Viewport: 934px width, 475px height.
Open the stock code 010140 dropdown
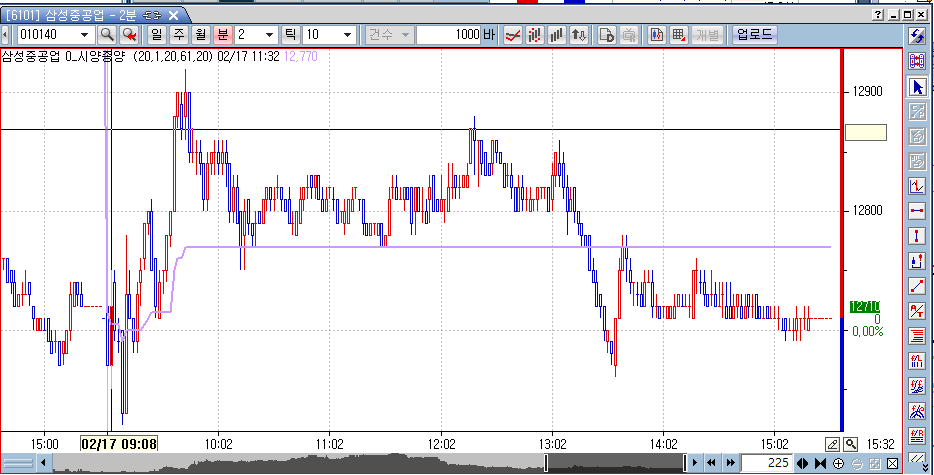click(83, 35)
